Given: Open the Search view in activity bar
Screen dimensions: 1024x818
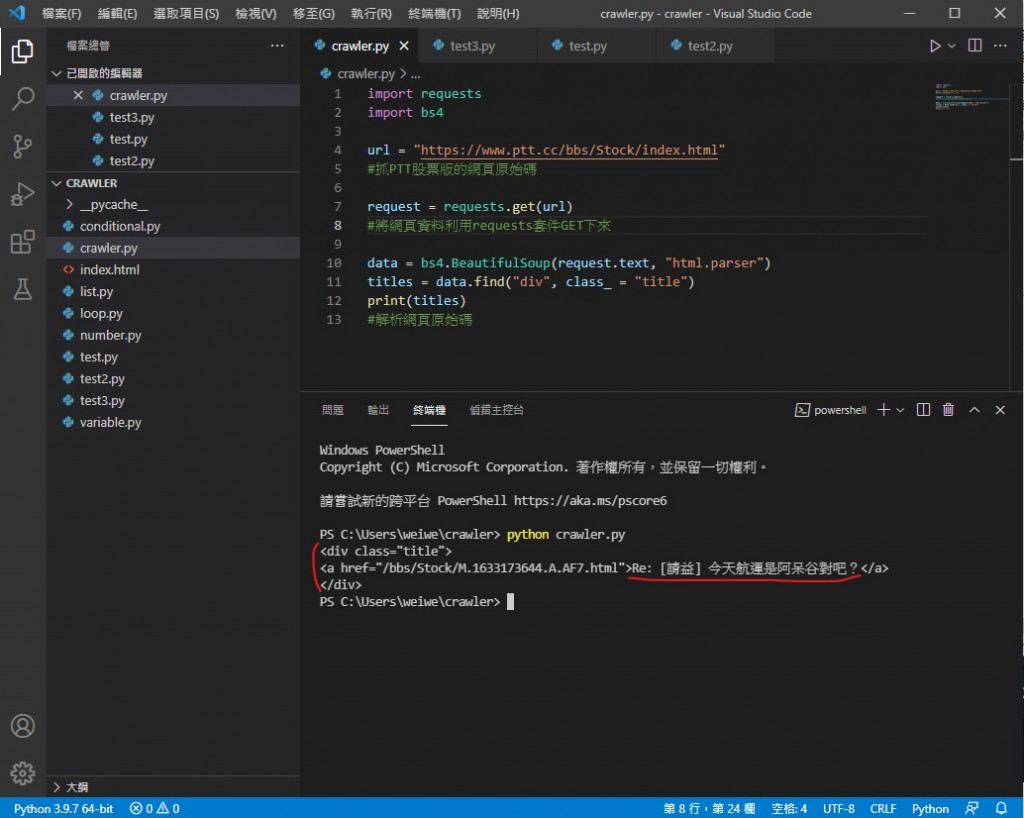Looking at the screenshot, I should (22, 98).
